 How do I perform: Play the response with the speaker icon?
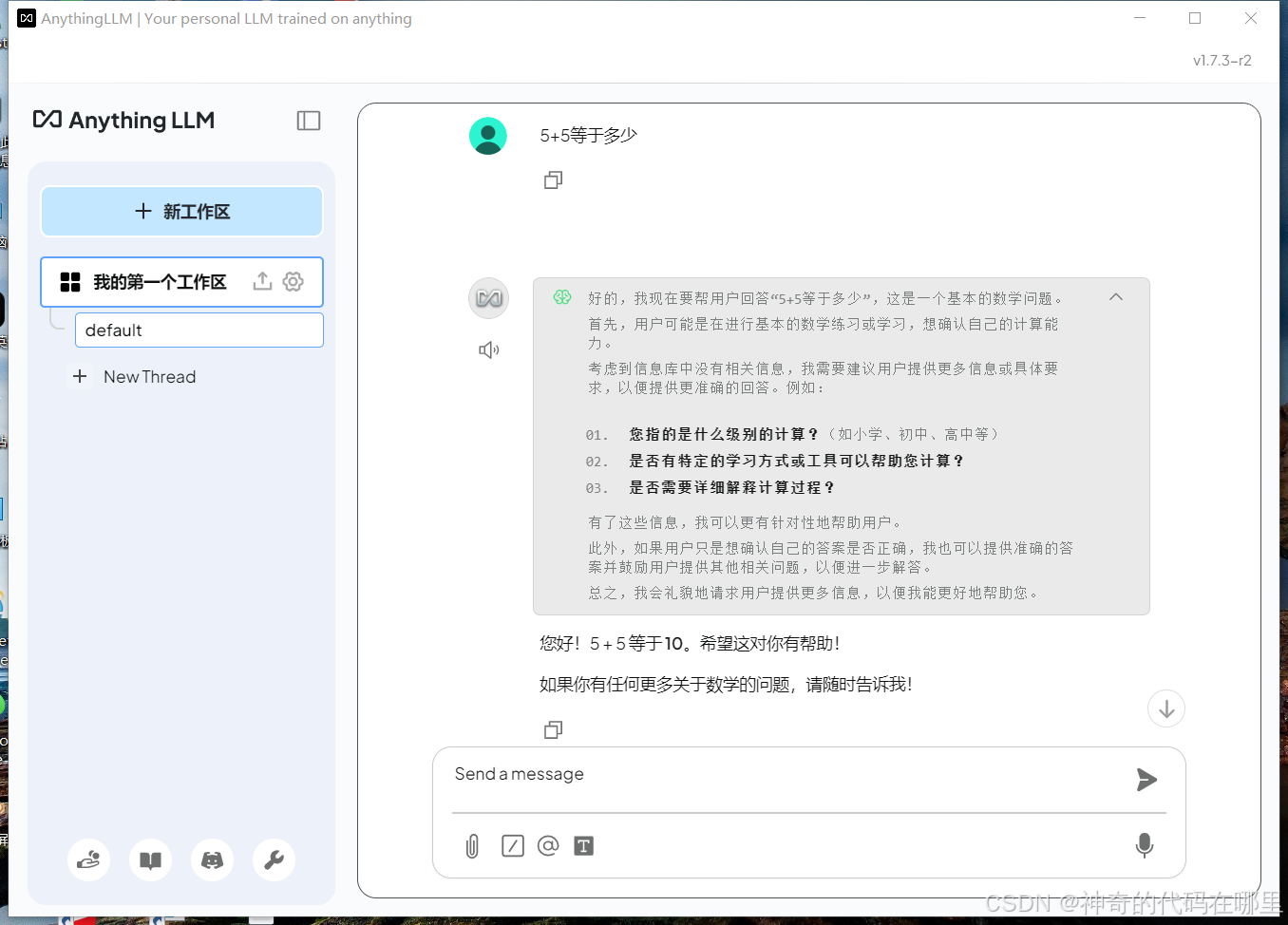coord(488,350)
